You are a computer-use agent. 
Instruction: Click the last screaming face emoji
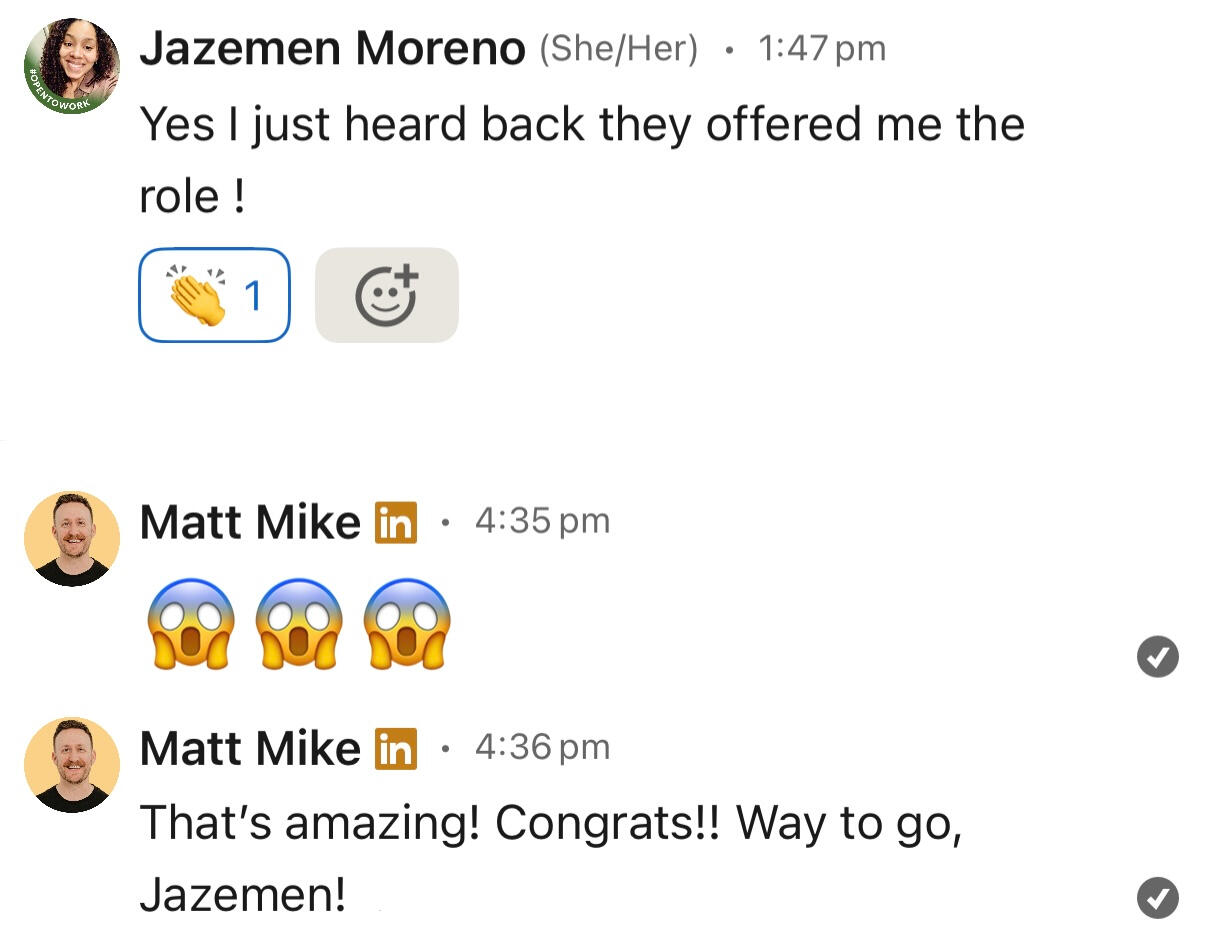tap(407, 624)
